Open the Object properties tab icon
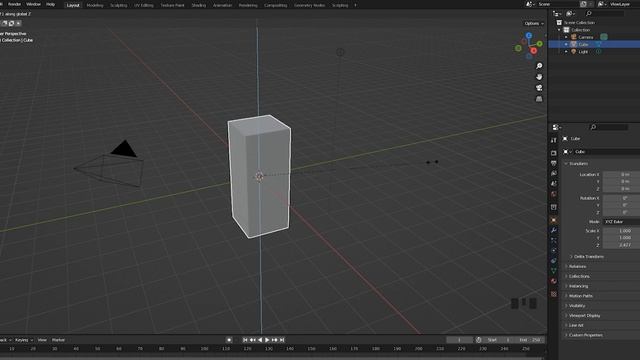Image resolution: width=640 pixels, height=360 pixels. (553, 220)
